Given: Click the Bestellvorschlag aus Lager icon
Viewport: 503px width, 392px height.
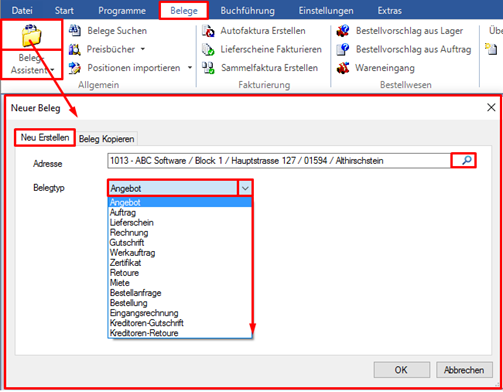Looking at the screenshot, I should [x=343, y=31].
